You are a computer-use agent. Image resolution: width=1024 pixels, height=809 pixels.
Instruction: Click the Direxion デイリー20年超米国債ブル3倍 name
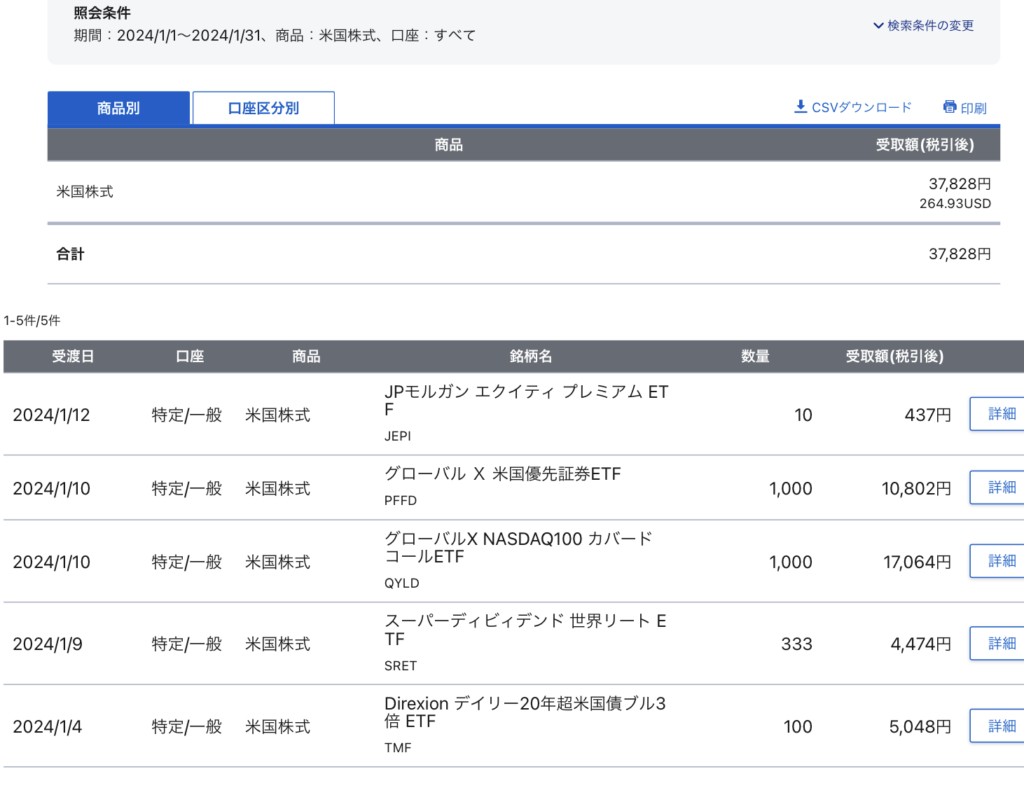[525, 712]
